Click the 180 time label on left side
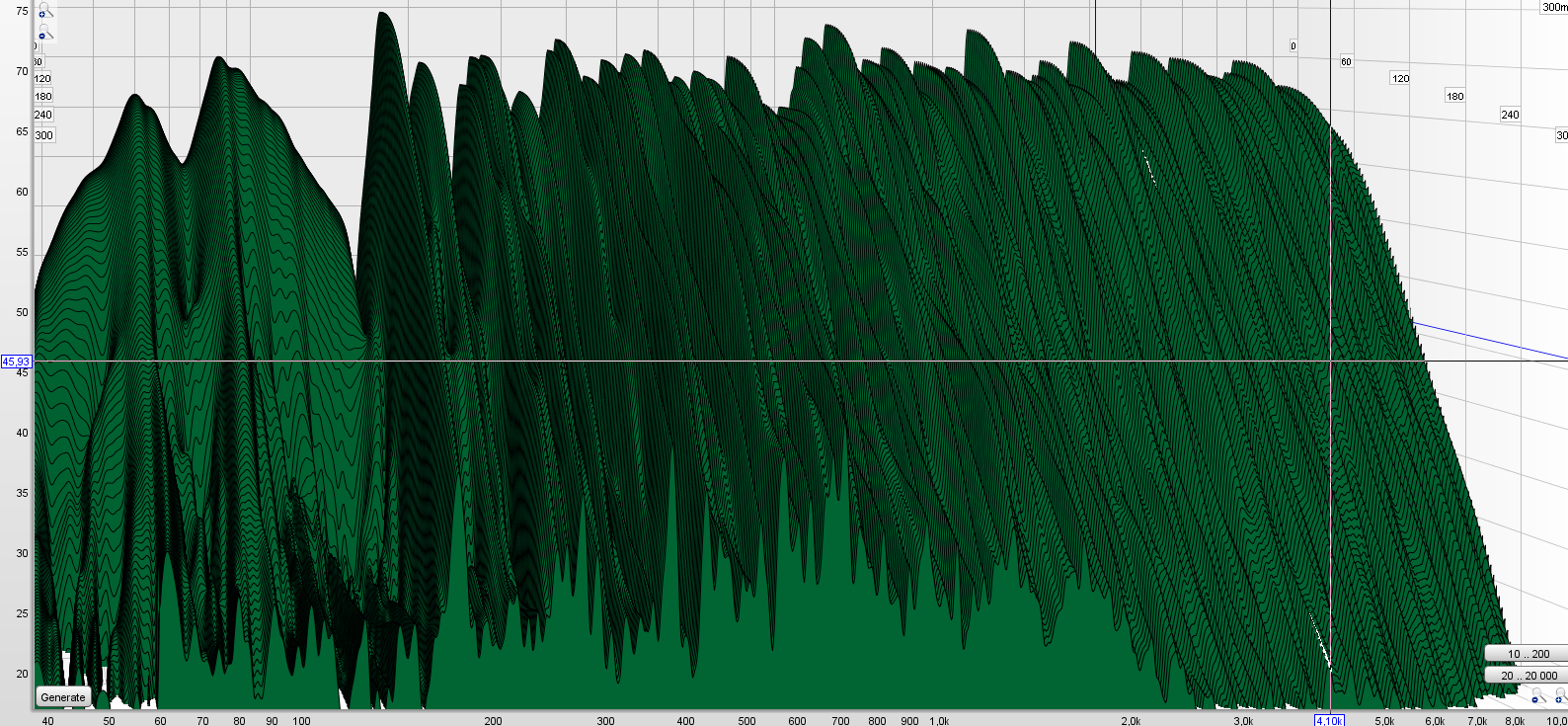 point(42,97)
